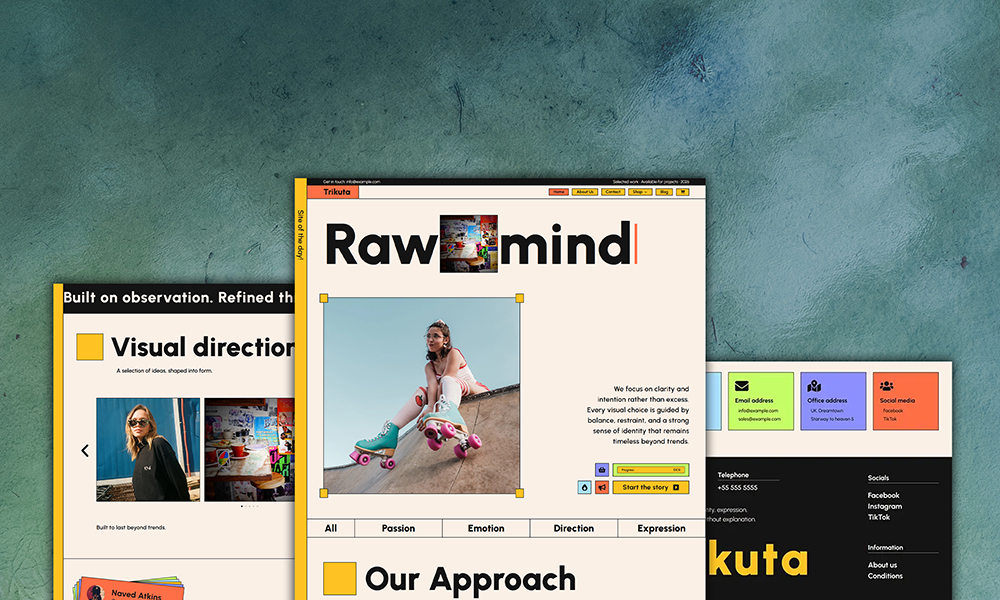Open the shopping cart icon in the nav bar
The width and height of the screenshot is (1000, 600).
682,192
